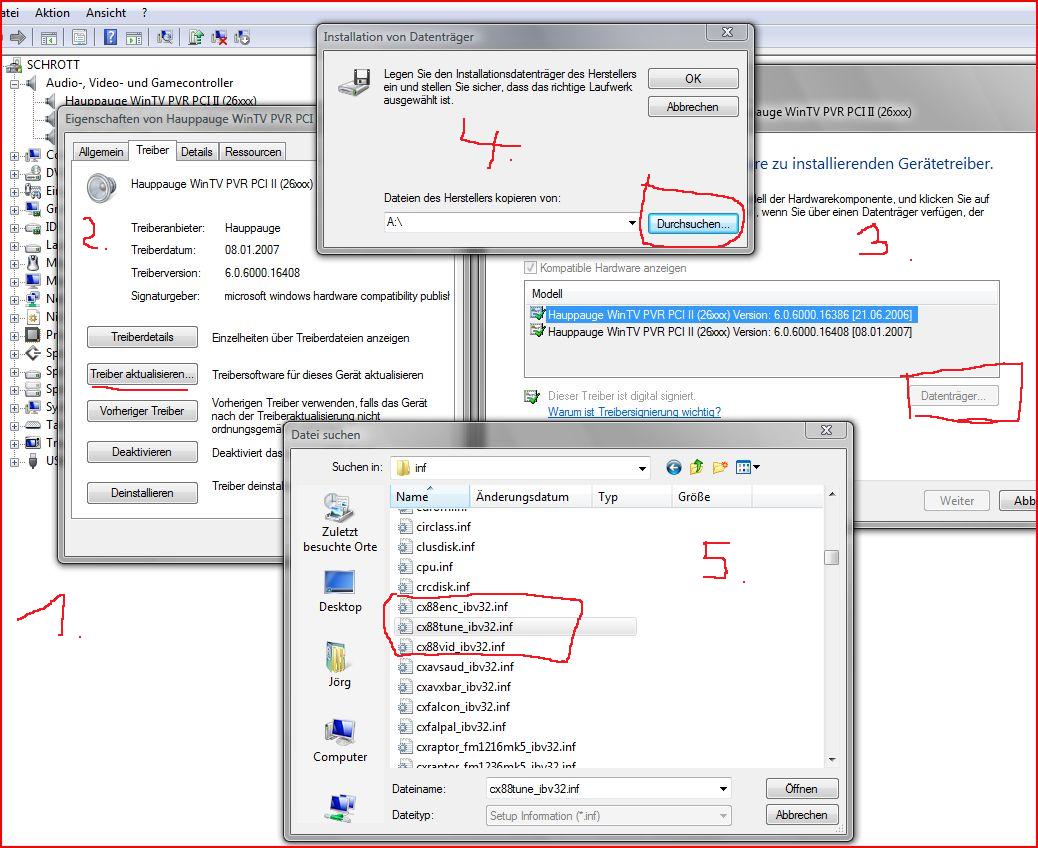Click Abbrechen in Installation von Datenträger dialog
This screenshot has height=848, width=1038.
(693, 107)
